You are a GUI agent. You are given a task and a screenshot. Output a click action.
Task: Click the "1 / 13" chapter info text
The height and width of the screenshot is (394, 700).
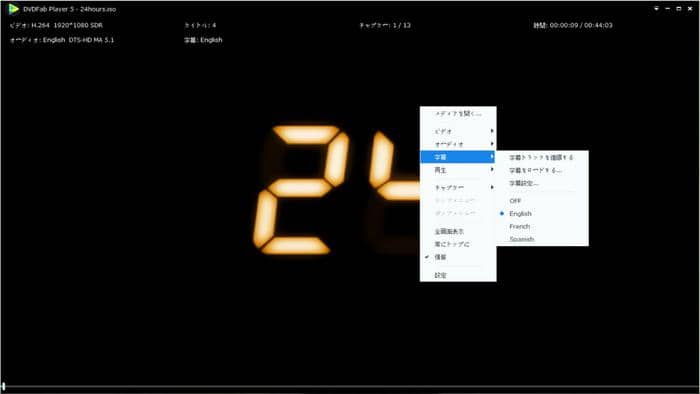tap(402, 25)
